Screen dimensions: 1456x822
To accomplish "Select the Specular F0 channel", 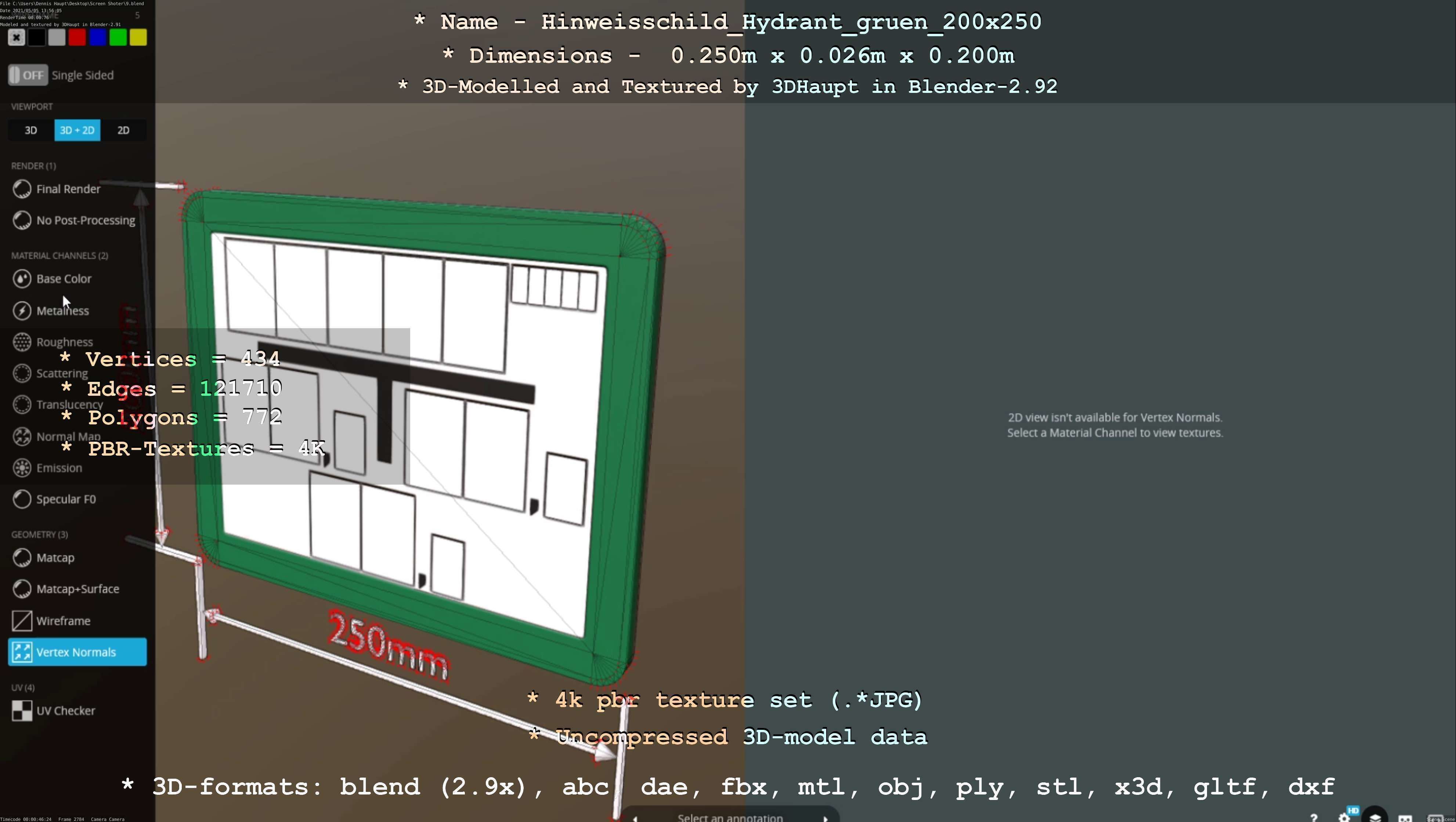I will pyautogui.click(x=66, y=499).
